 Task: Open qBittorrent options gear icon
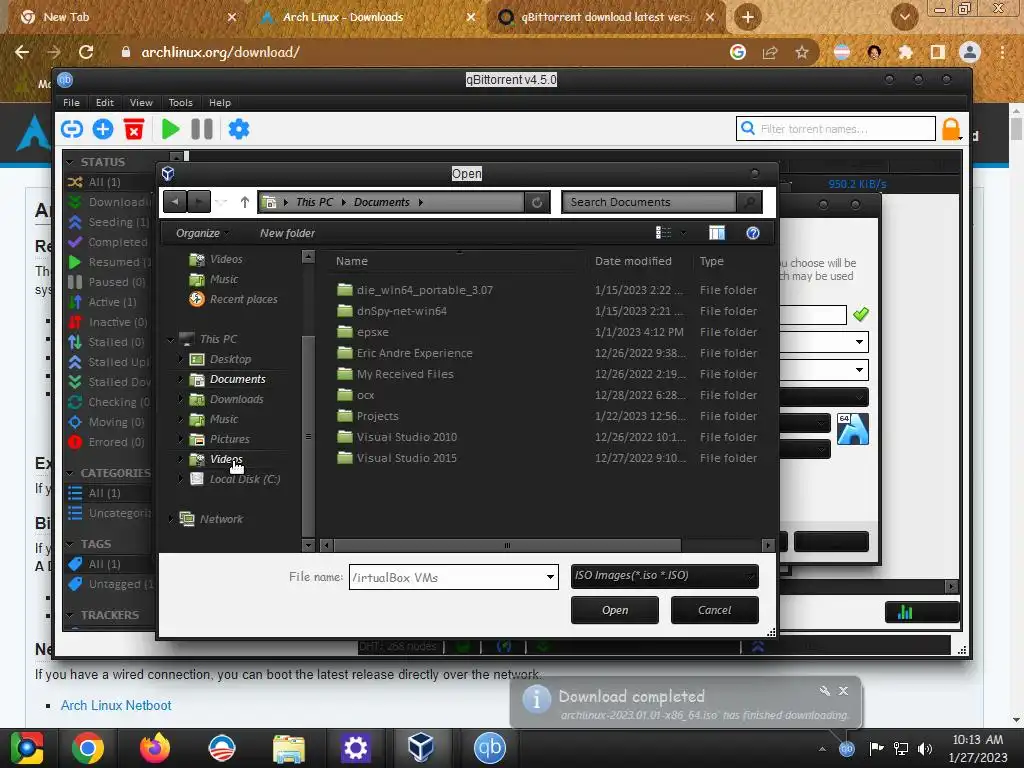(x=239, y=129)
